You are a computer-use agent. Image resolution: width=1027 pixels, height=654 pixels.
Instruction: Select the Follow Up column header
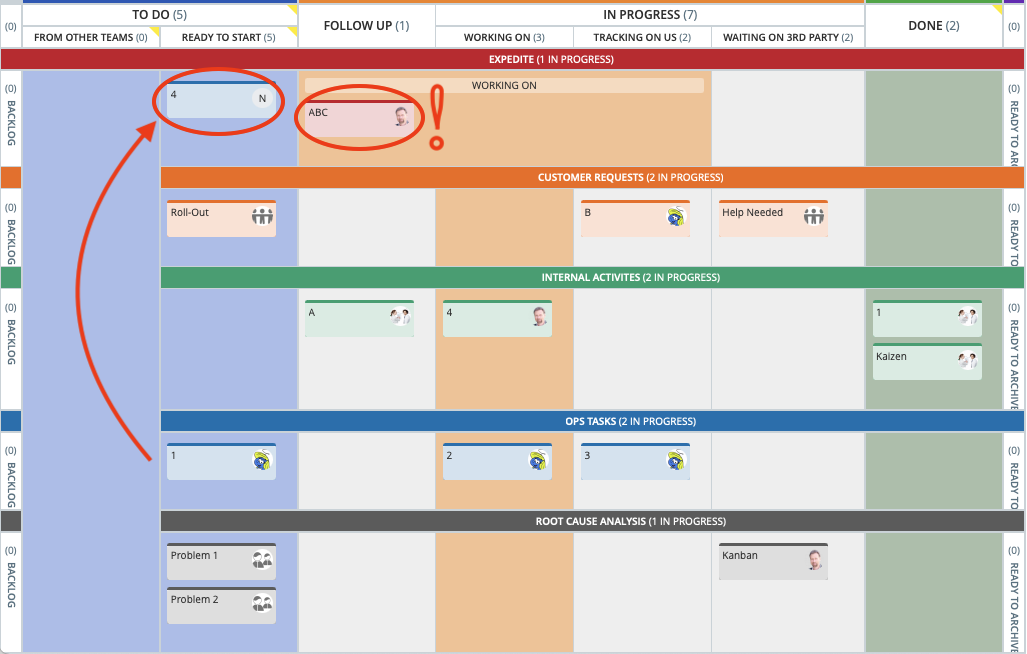366,25
